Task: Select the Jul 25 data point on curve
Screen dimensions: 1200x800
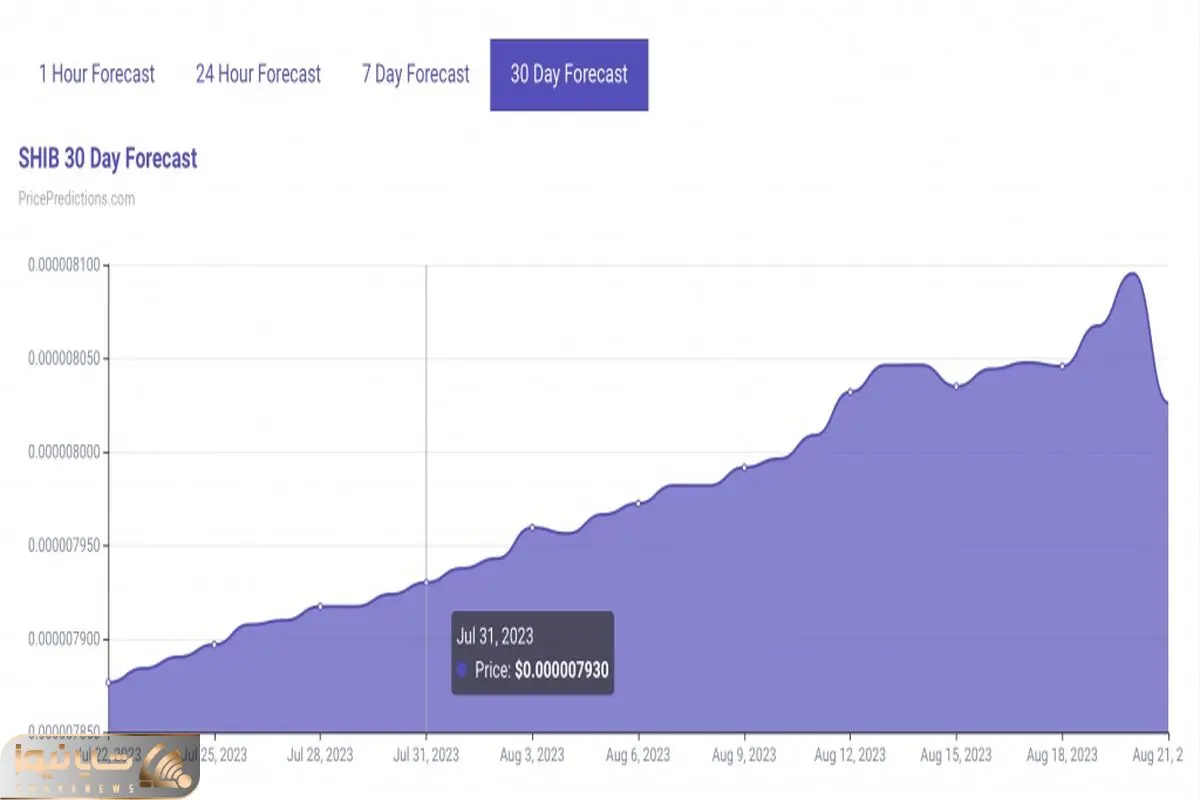Action: (214, 644)
